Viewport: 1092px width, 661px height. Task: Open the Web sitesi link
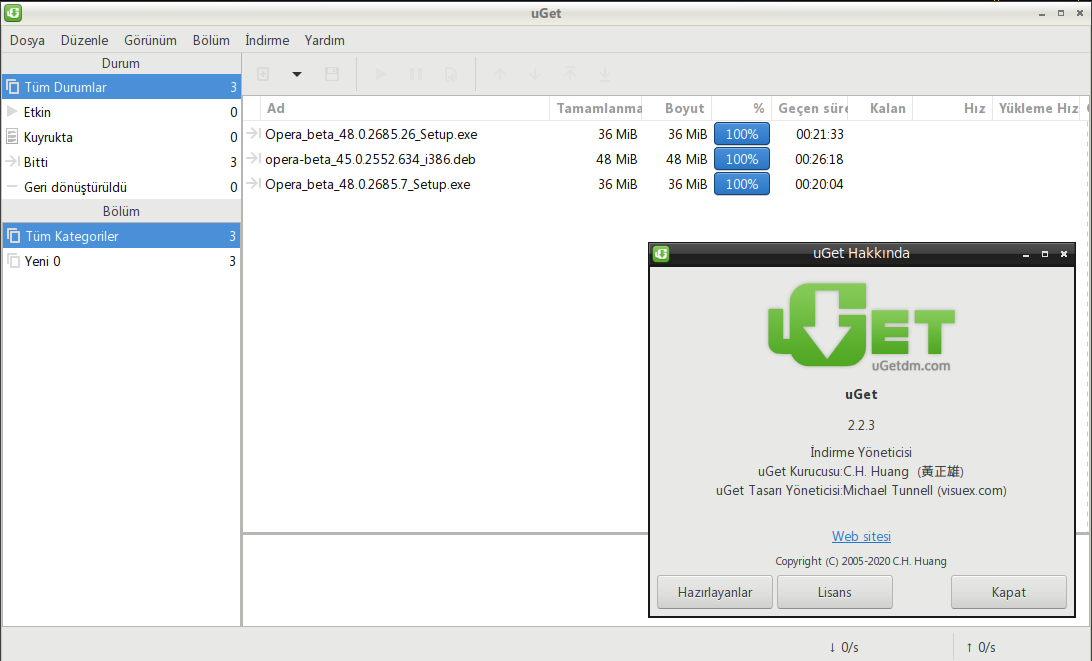(x=861, y=536)
